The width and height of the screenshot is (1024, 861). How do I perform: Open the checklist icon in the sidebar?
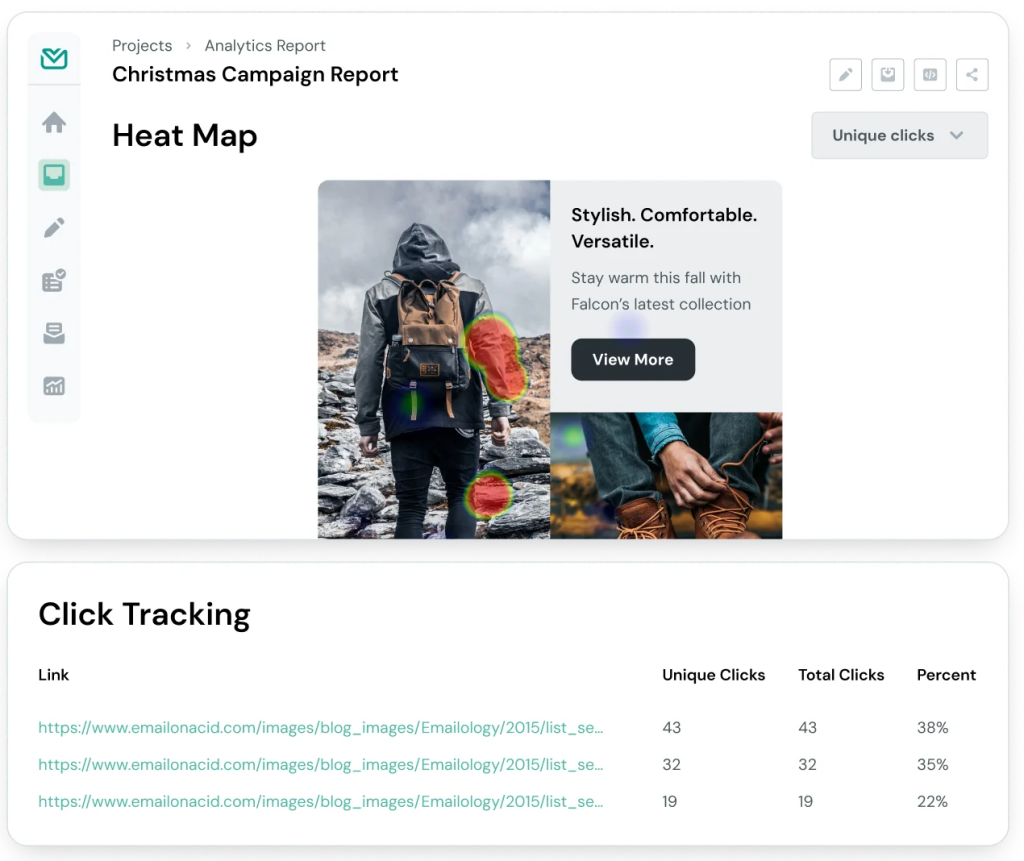click(54, 281)
